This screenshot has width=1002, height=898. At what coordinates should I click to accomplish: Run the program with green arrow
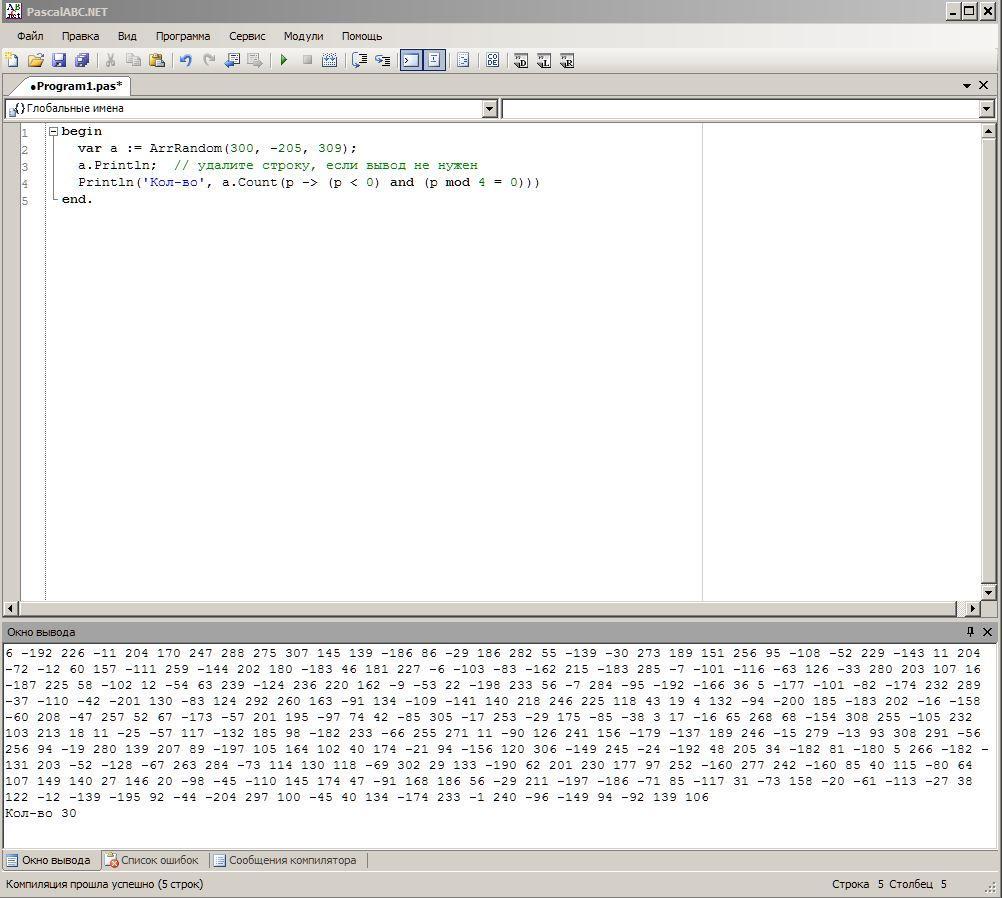(284, 60)
